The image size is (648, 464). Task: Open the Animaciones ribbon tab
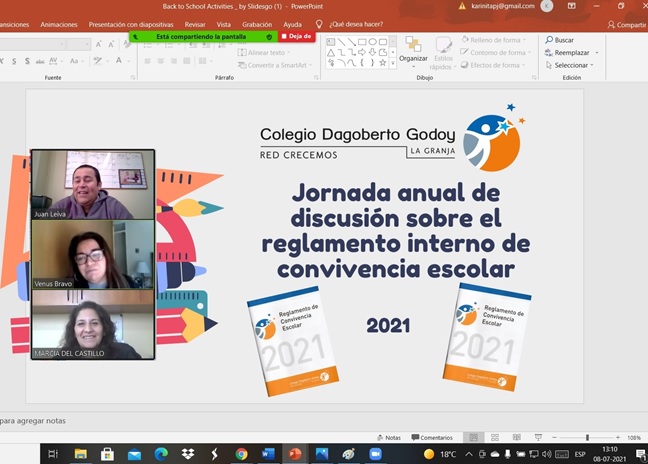click(59, 24)
